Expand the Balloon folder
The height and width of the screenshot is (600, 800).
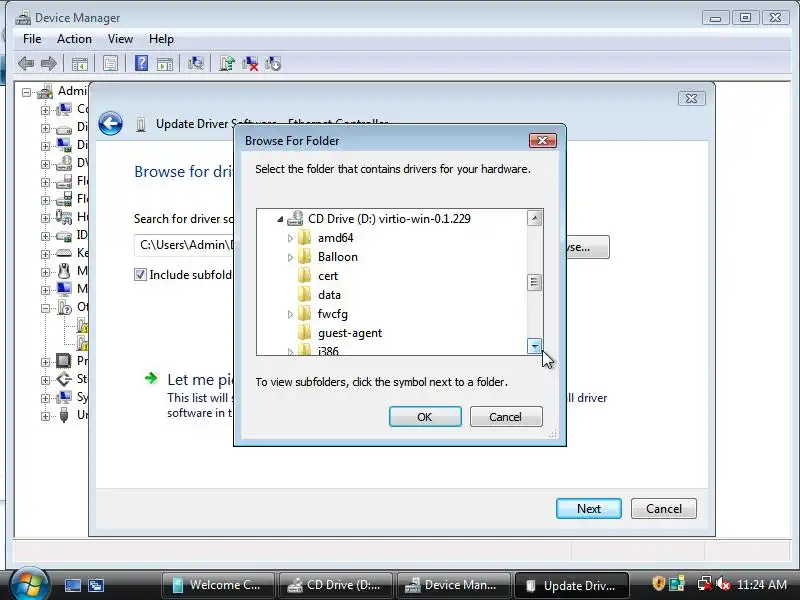coord(290,257)
